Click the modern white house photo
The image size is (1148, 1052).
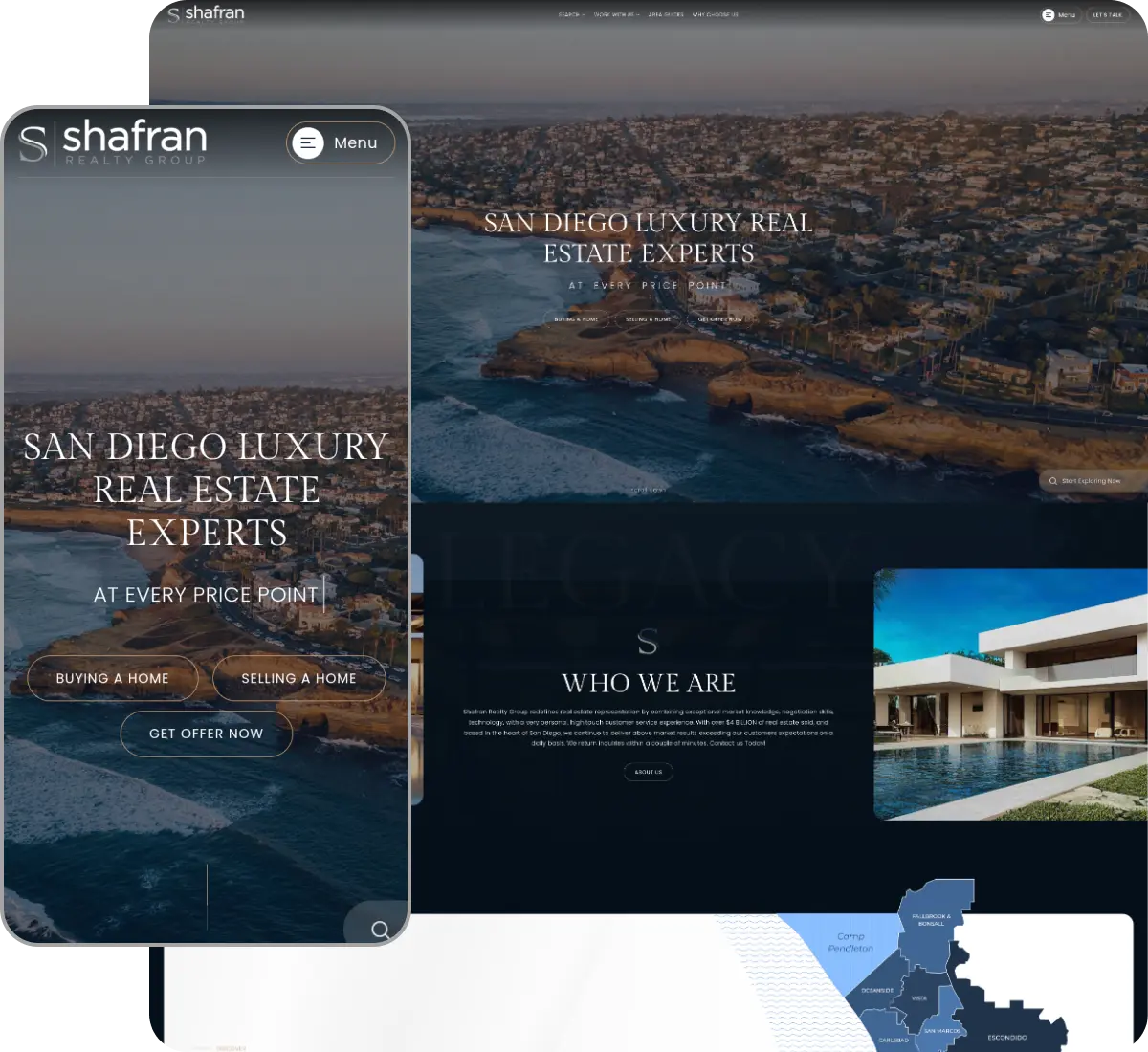click(x=1010, y=694)
